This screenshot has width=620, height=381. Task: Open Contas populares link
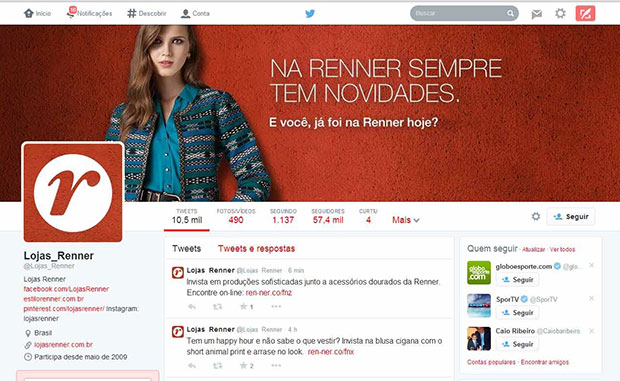click(491, 362)
